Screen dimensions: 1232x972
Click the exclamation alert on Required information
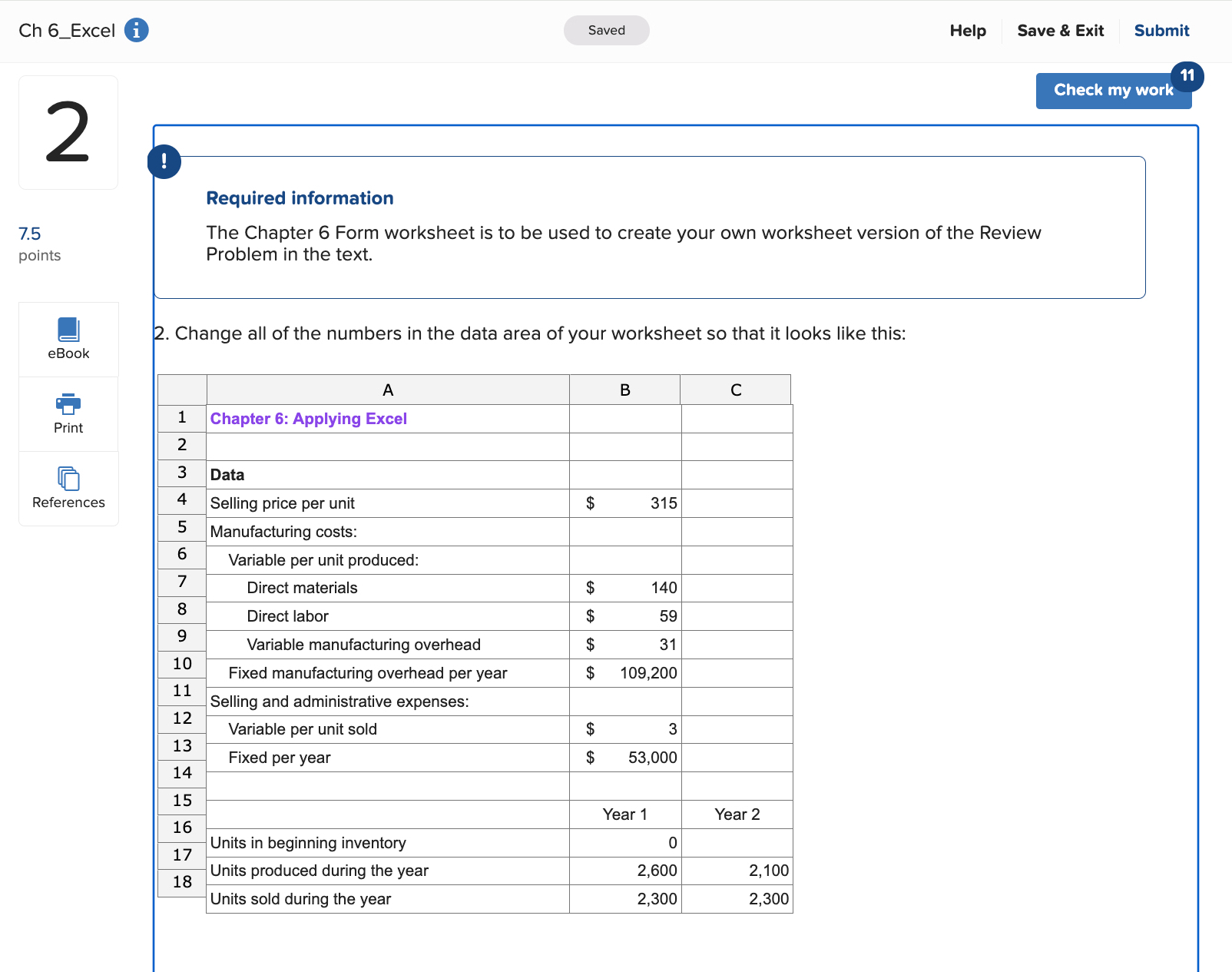164,161
